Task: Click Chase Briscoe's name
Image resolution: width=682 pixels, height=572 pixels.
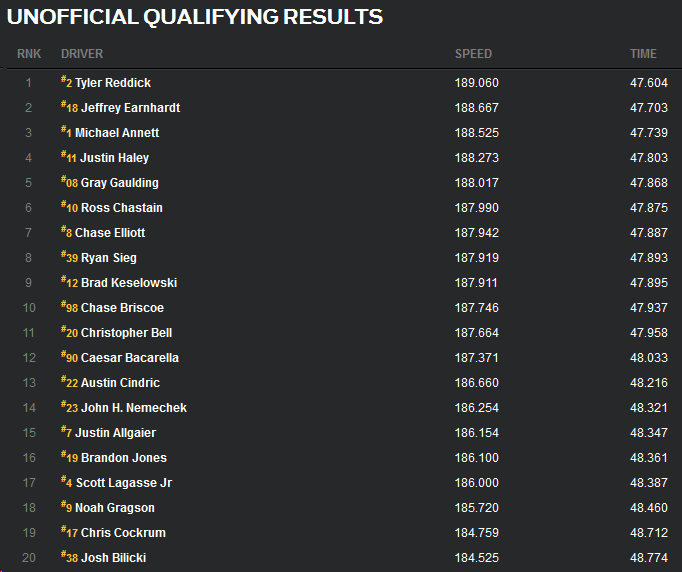Action: point(122,308)
